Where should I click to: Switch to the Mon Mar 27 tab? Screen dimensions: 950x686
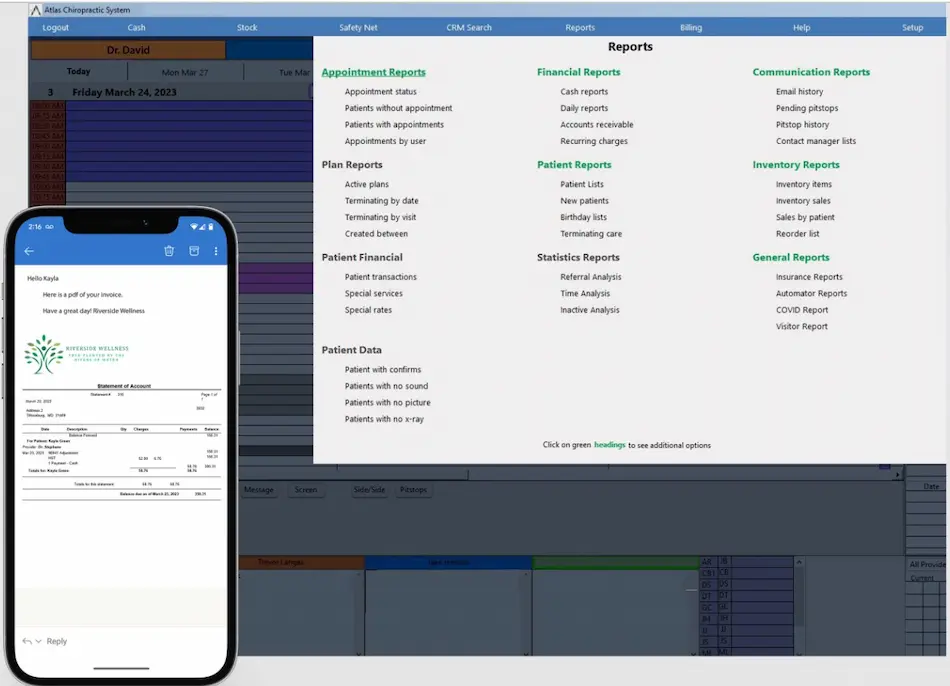(x=185, y=71)
